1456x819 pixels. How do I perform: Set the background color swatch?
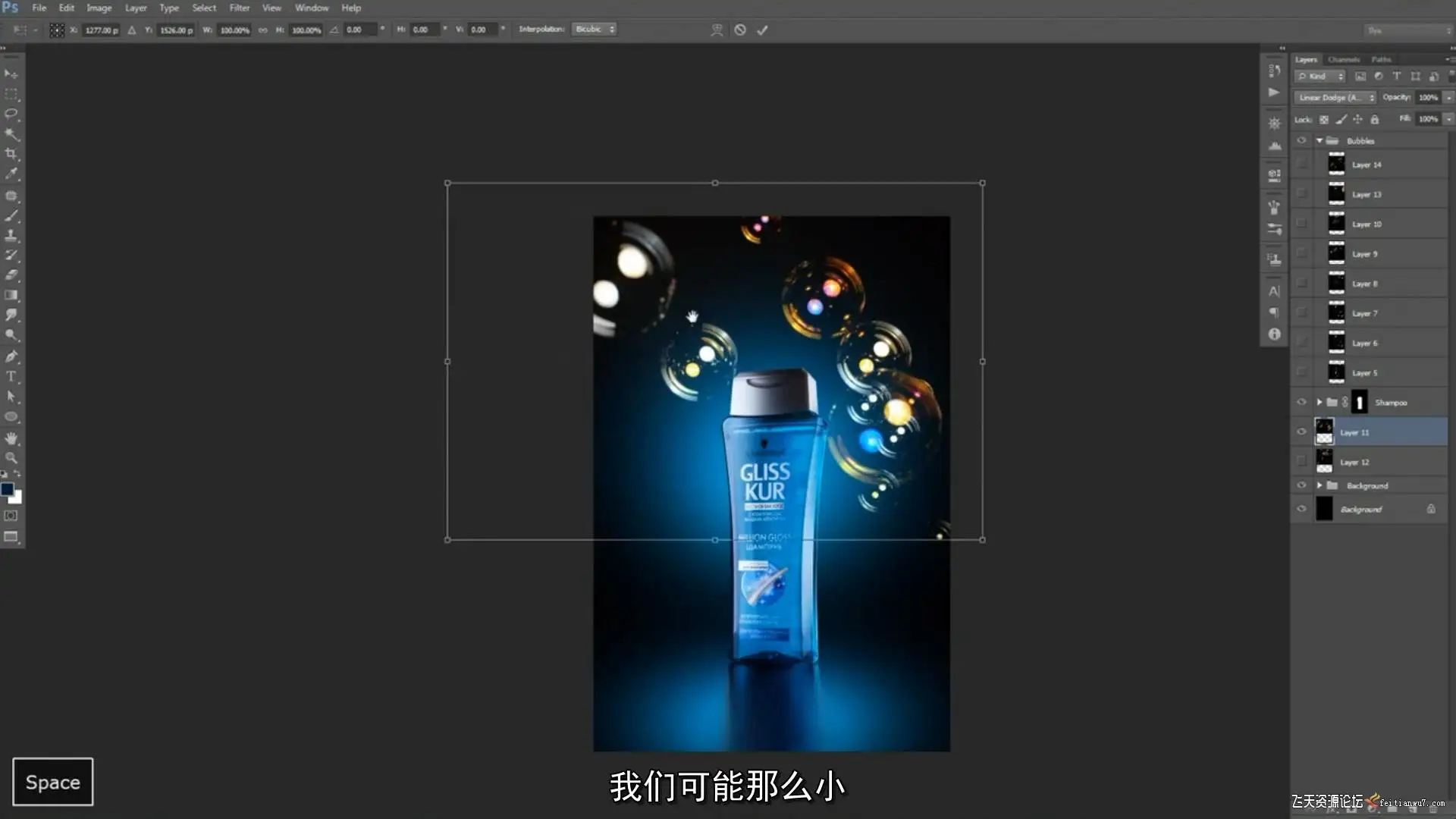(x=16, y=498)
